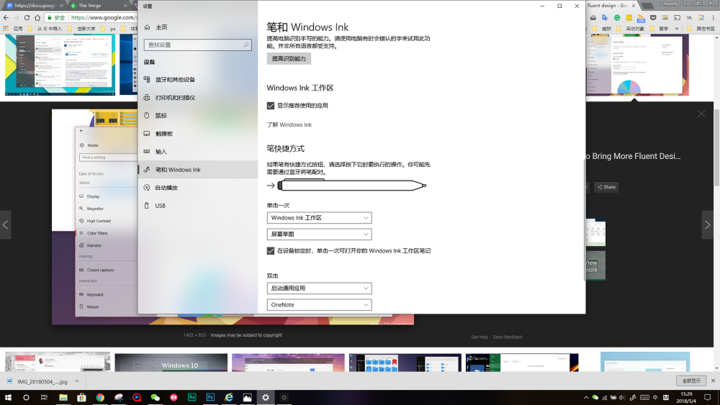This screenshot has height=405, width=720.
Task: Open the USB settings icon
Action: point(147,206)
